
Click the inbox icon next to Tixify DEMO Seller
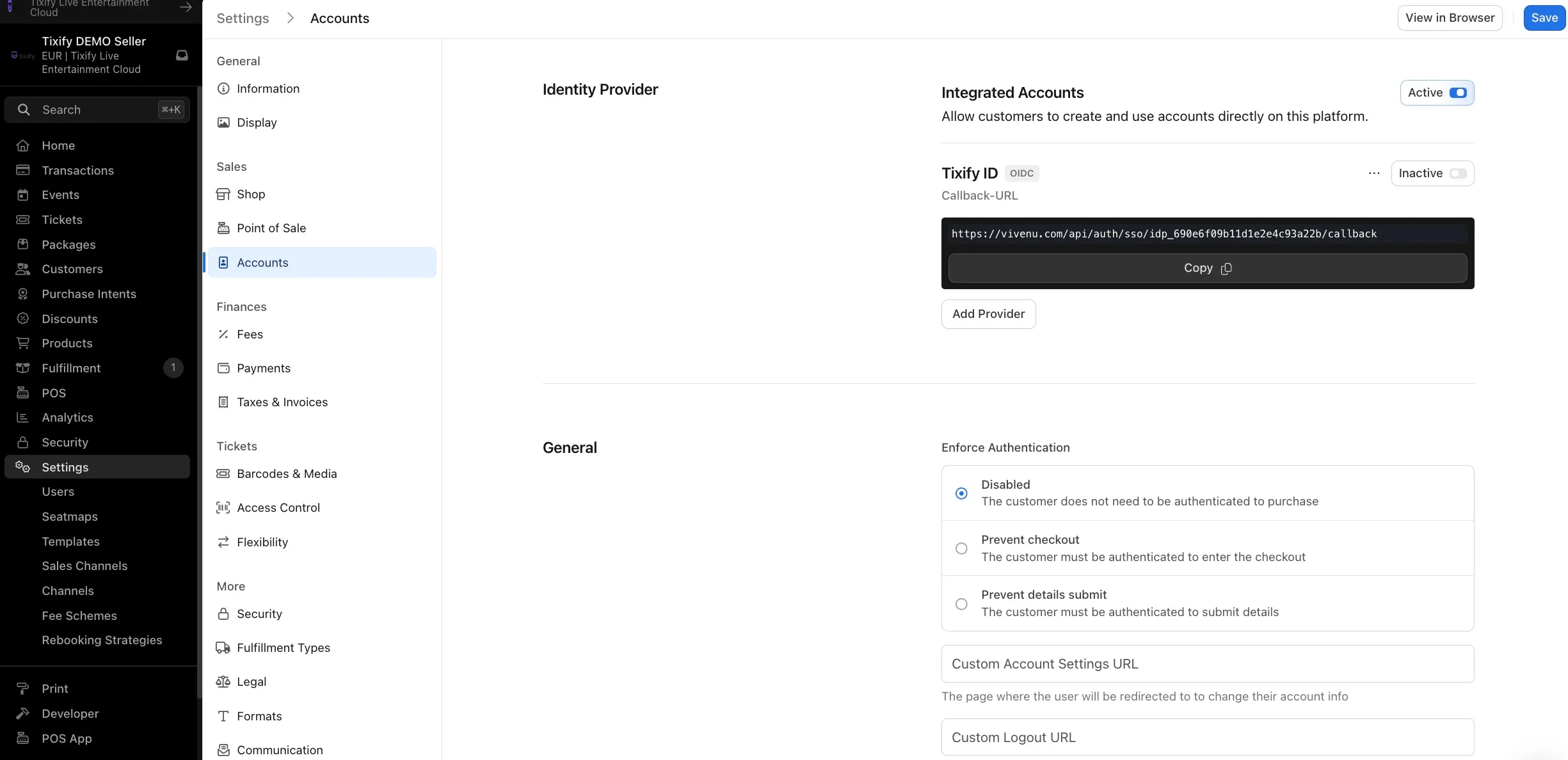pyautogui.click(x=182, y=56)
